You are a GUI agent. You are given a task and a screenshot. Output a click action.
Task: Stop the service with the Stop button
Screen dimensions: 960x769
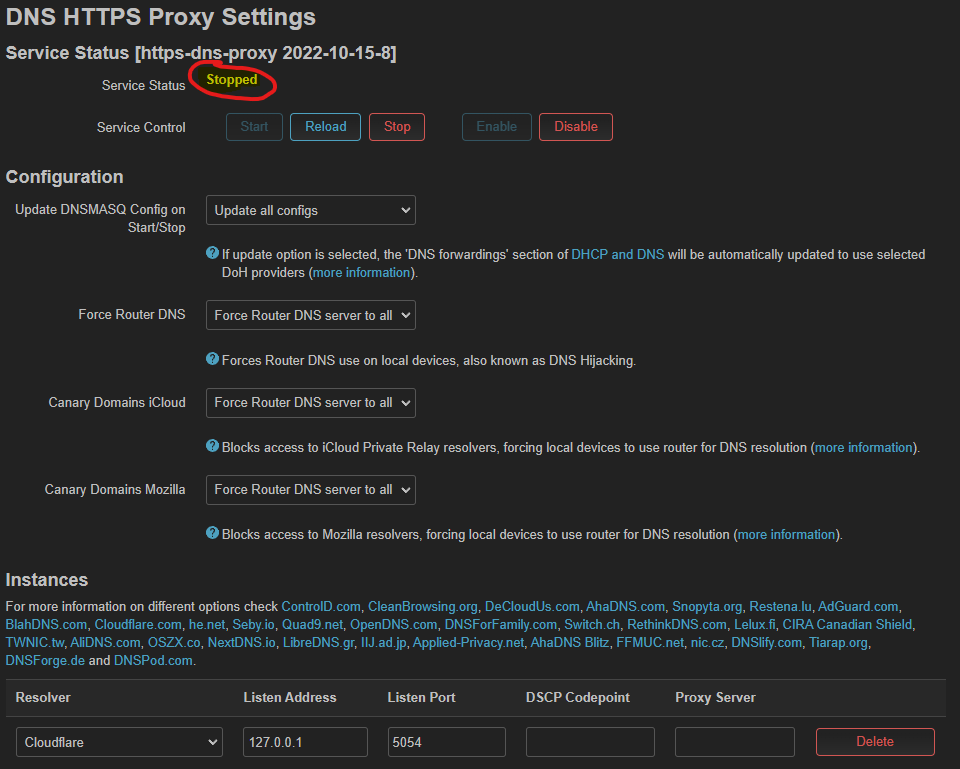tap(397, 127)
